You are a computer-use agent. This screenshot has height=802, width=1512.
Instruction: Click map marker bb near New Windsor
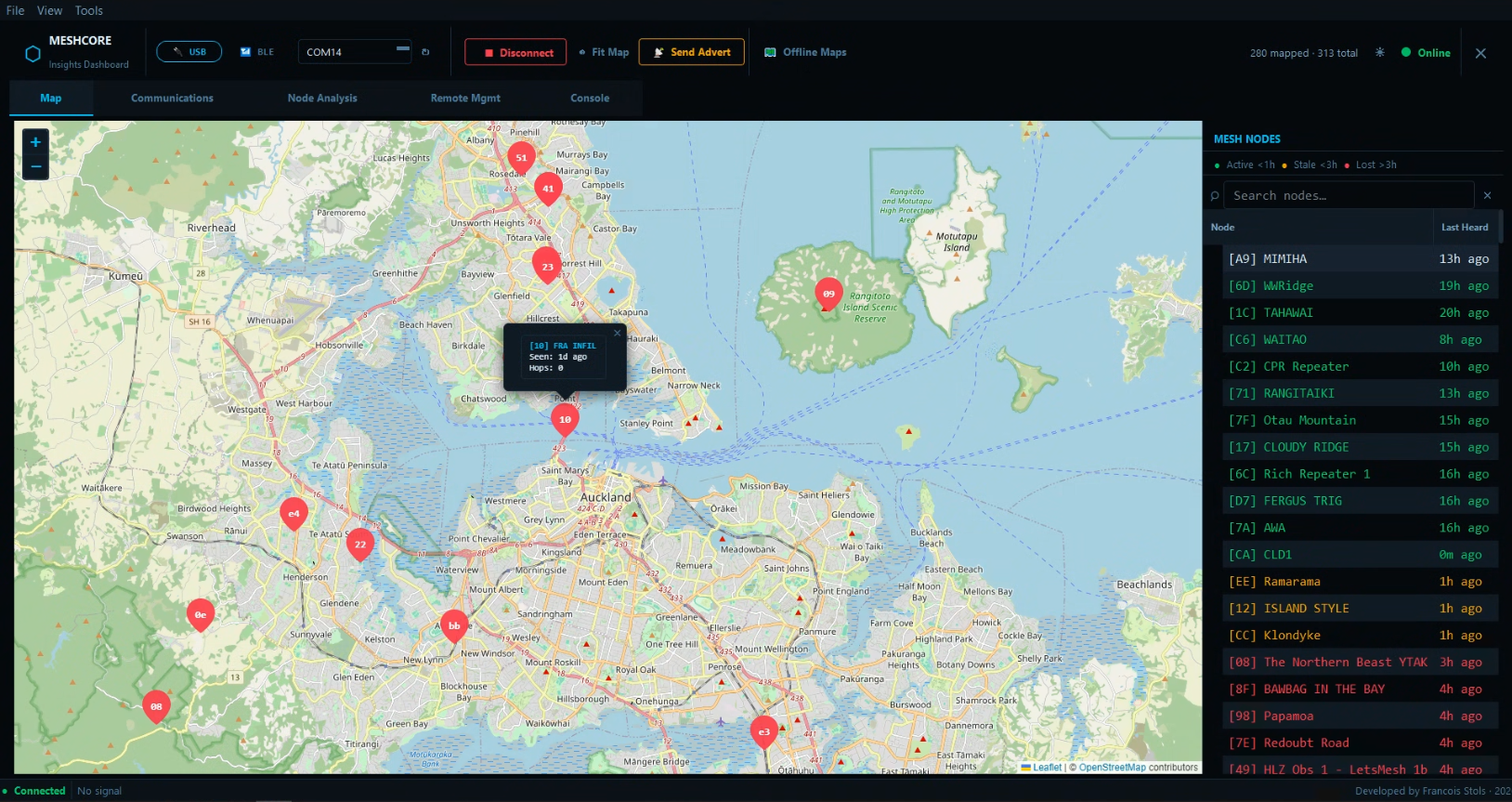(x=454, y=627)
